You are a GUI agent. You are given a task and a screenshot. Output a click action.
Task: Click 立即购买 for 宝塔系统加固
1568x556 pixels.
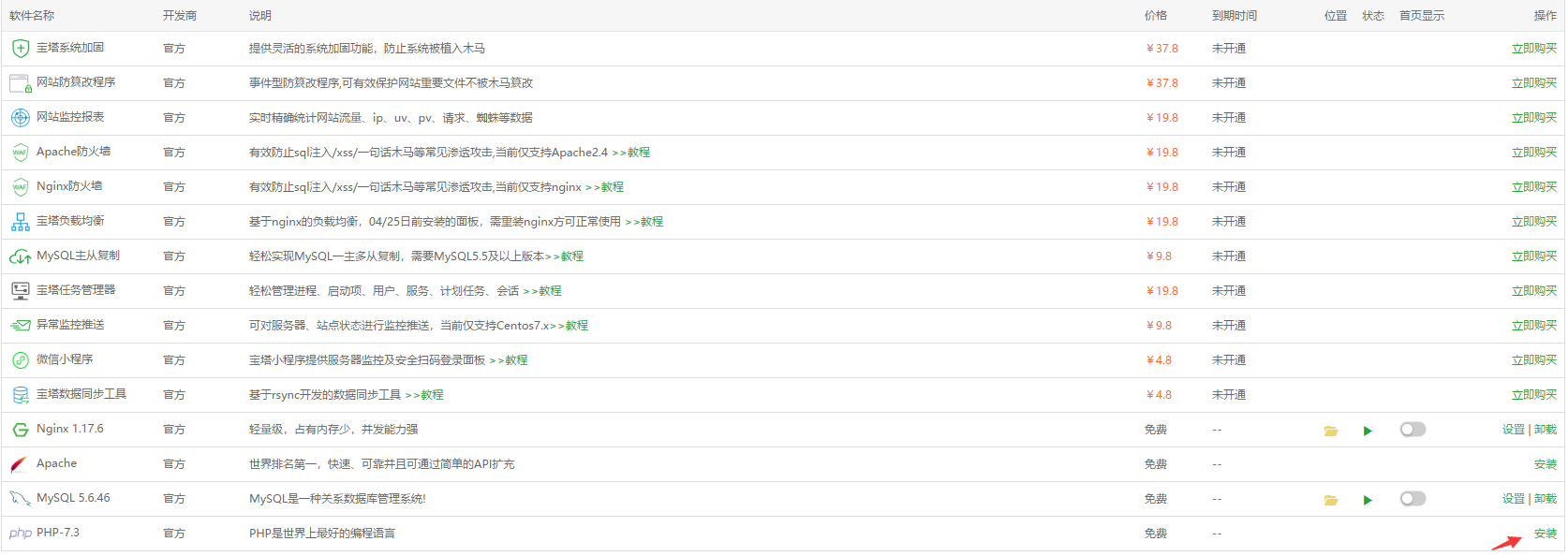pos(1534,49)
